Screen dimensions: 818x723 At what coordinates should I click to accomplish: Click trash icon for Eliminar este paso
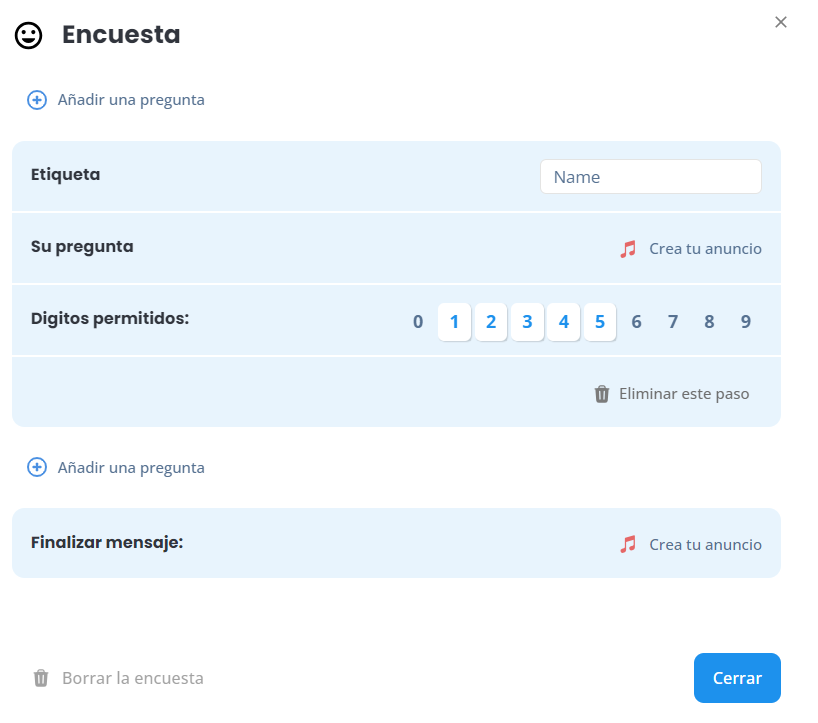tap(602, 394)
